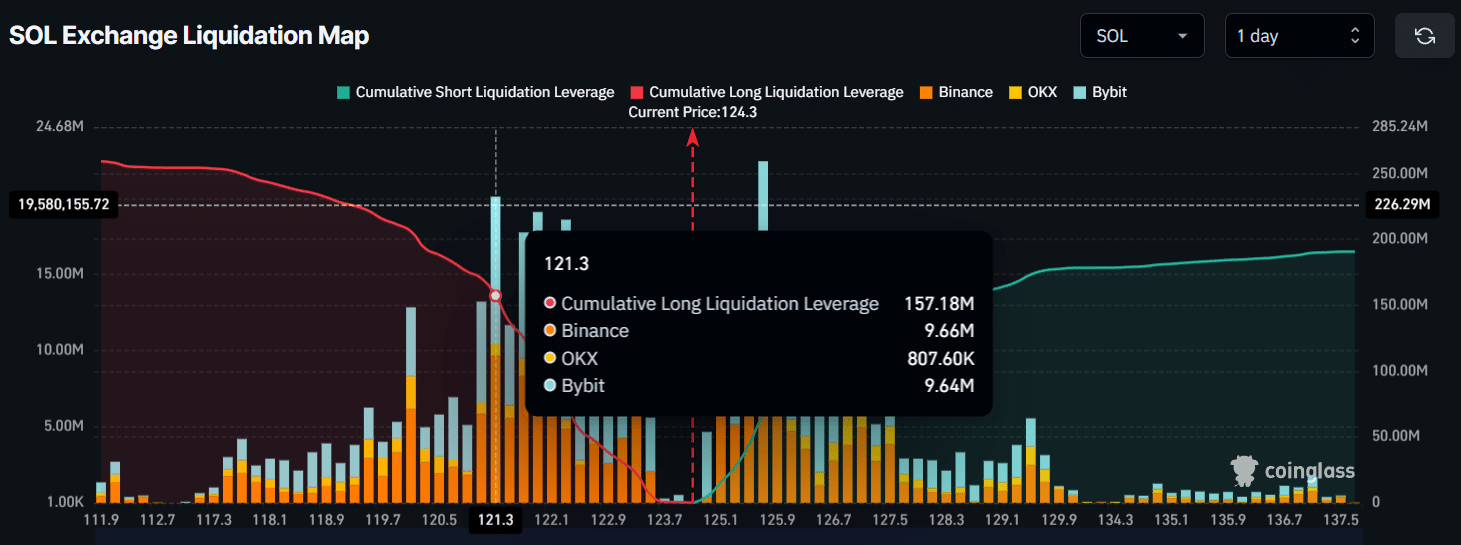Toggle the Binance legend series
This screenshot has height=545, width=1461.
pyautogui.click(x=965, y=92)
